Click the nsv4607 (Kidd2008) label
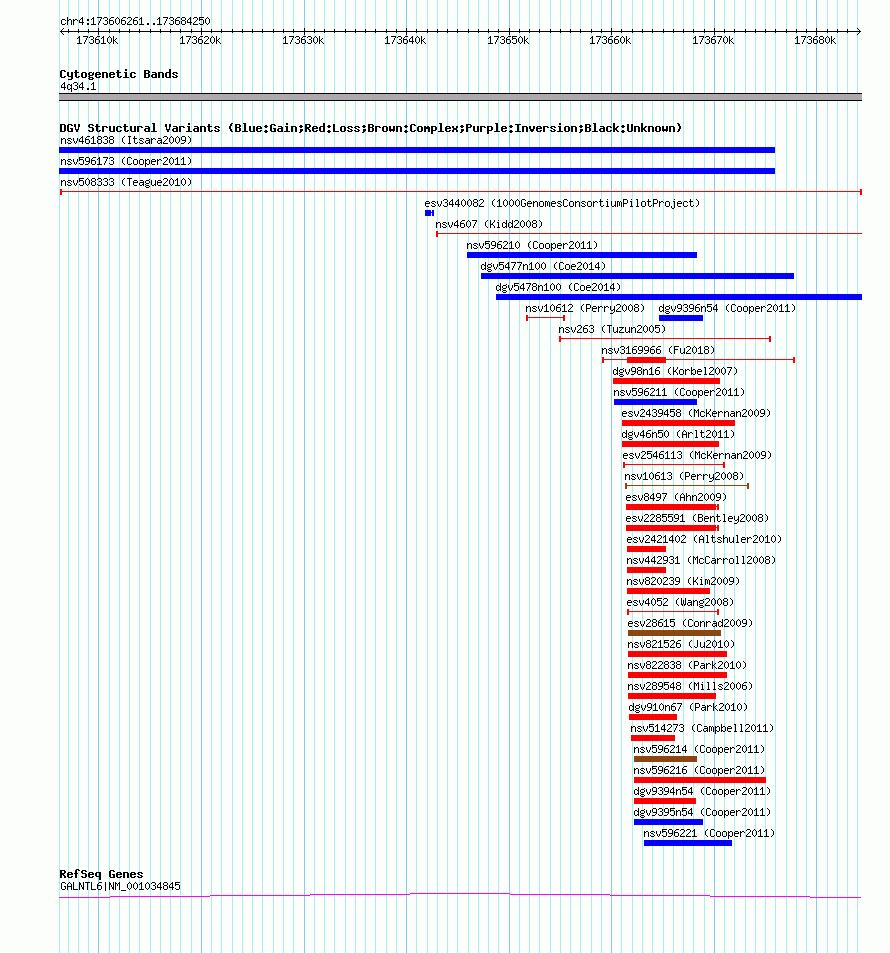Screen dimensions: 890x953 (x=489, y=224)
